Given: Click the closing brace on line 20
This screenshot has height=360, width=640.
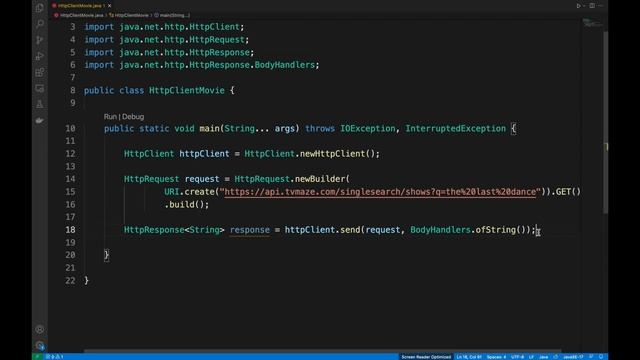Looking at the screenshot, I should pyautogui.click(x=107, y=255).
